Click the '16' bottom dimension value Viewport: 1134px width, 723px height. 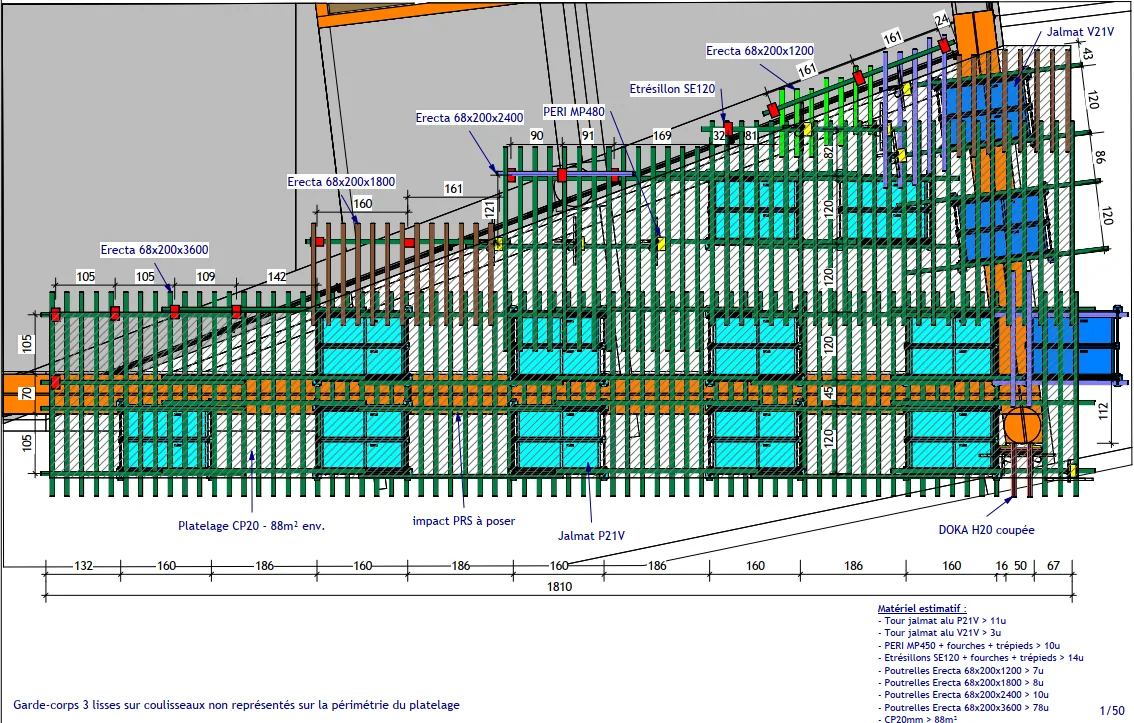click(1002, 566)
